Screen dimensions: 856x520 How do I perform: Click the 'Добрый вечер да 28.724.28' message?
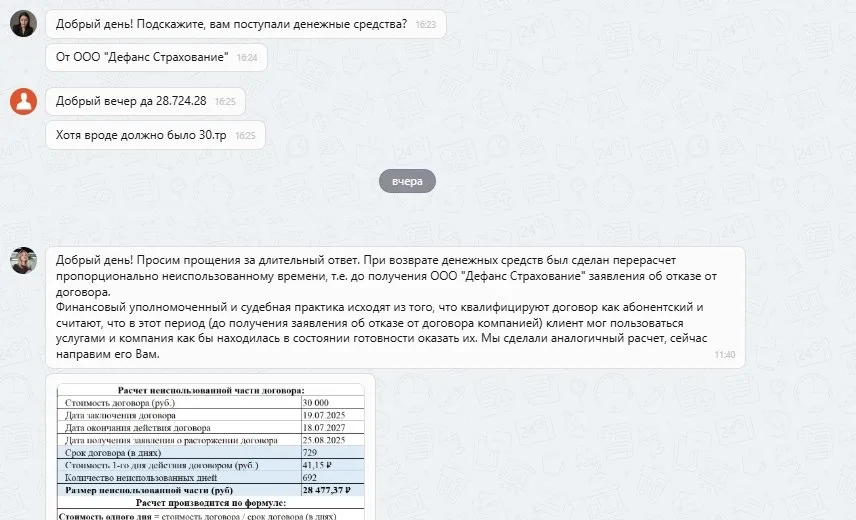click(131, 101)
